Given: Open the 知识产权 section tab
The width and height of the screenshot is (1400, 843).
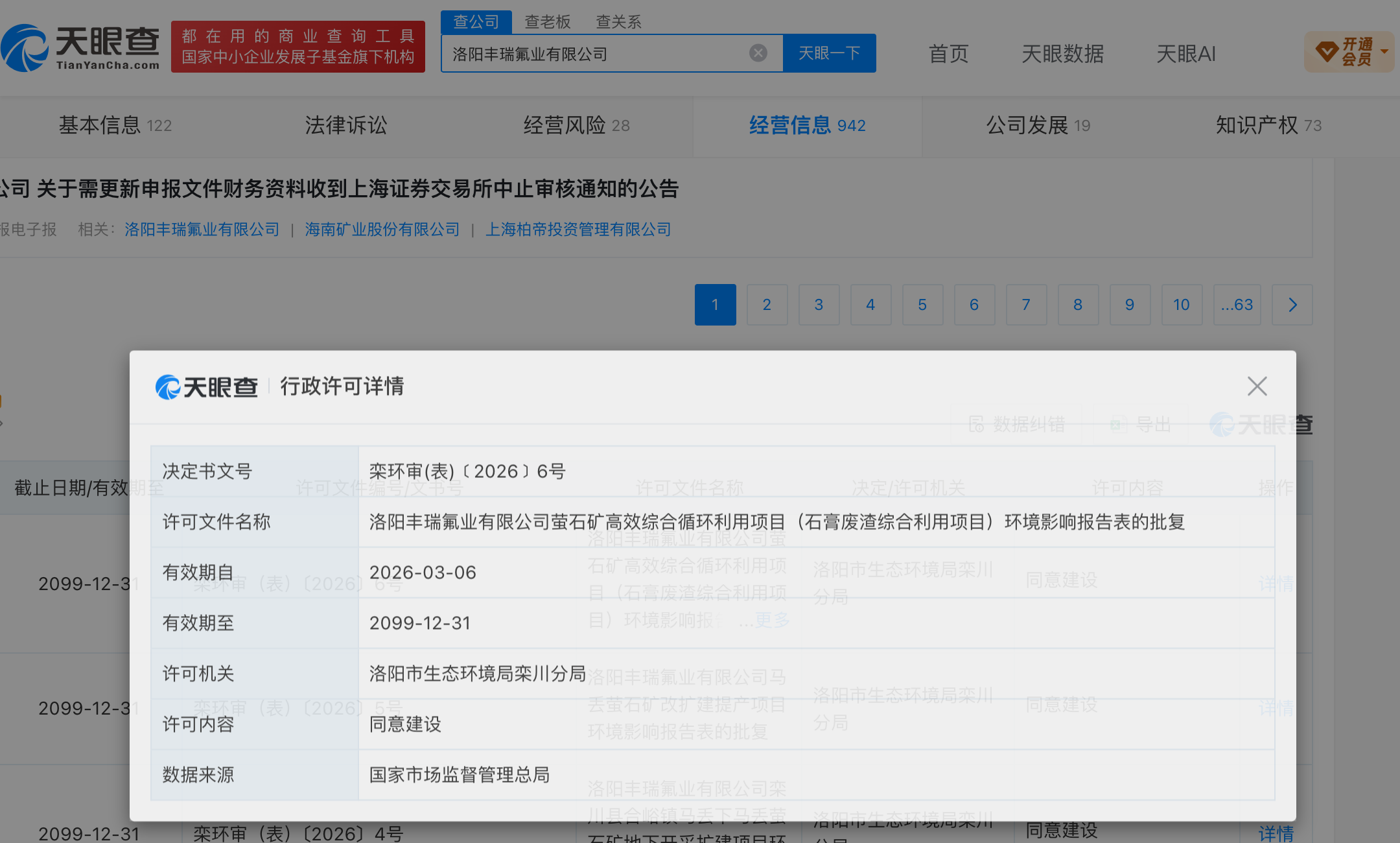Looking at the screenshot, I should 1268,125.
